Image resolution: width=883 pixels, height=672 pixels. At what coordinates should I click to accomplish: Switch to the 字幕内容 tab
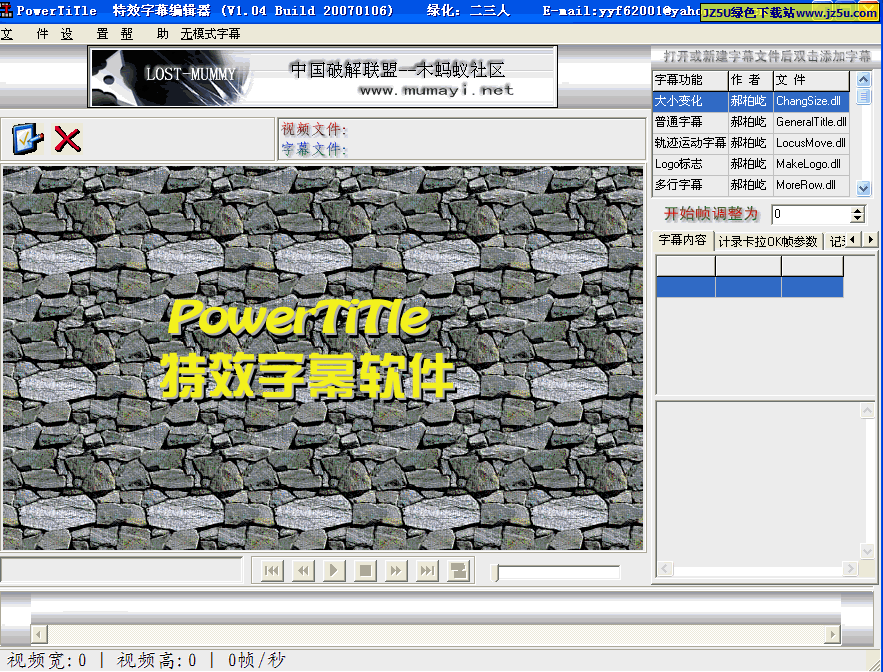click(683, 240)
